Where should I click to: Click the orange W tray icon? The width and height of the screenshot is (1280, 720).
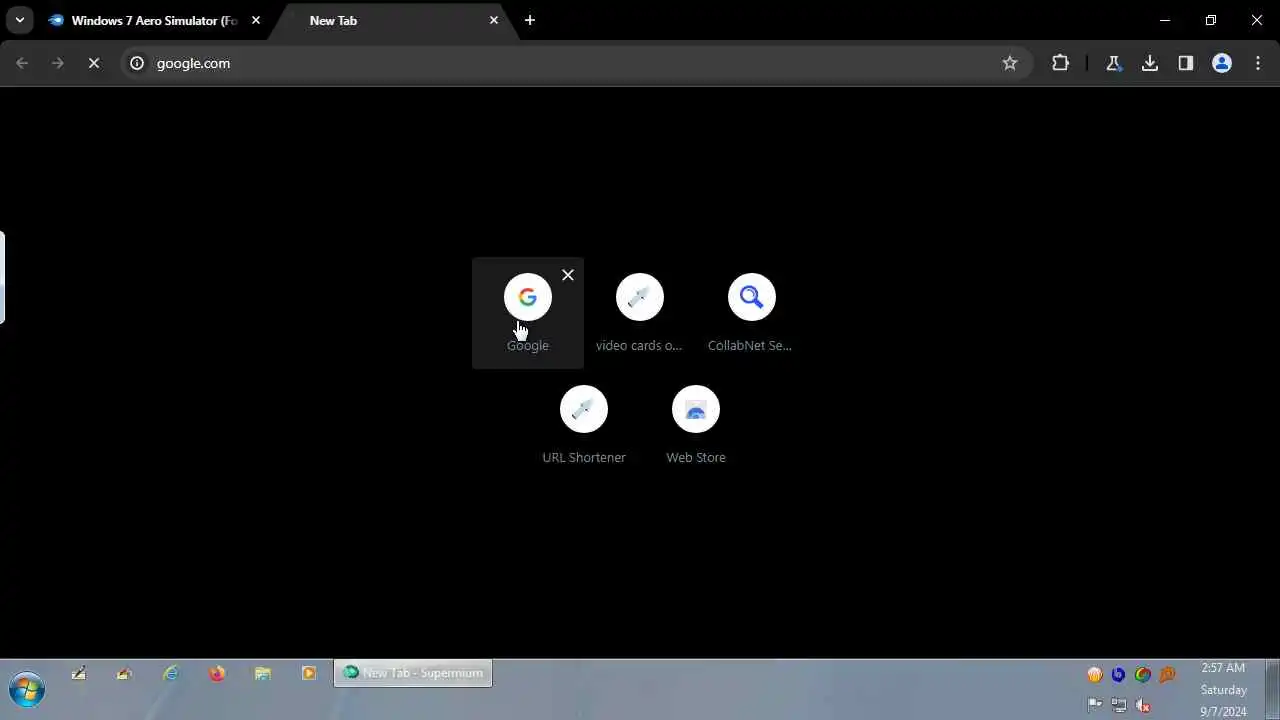coord(1095,675)
